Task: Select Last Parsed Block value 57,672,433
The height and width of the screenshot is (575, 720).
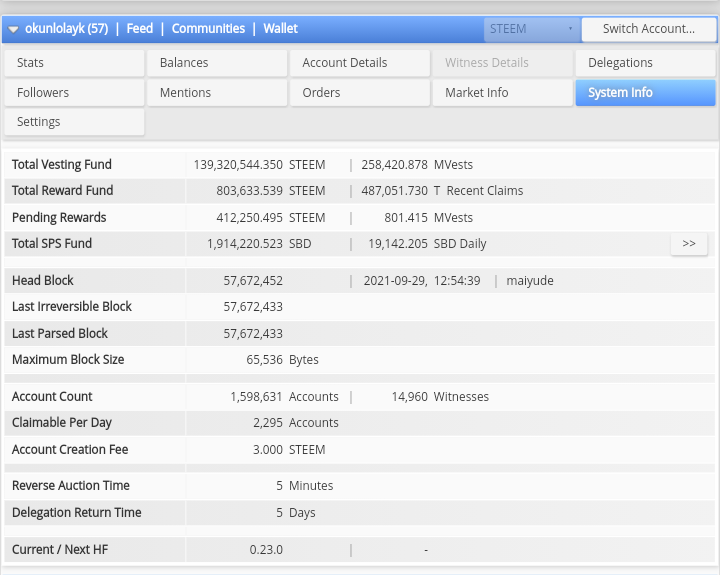Action: (x=253, y=334)
